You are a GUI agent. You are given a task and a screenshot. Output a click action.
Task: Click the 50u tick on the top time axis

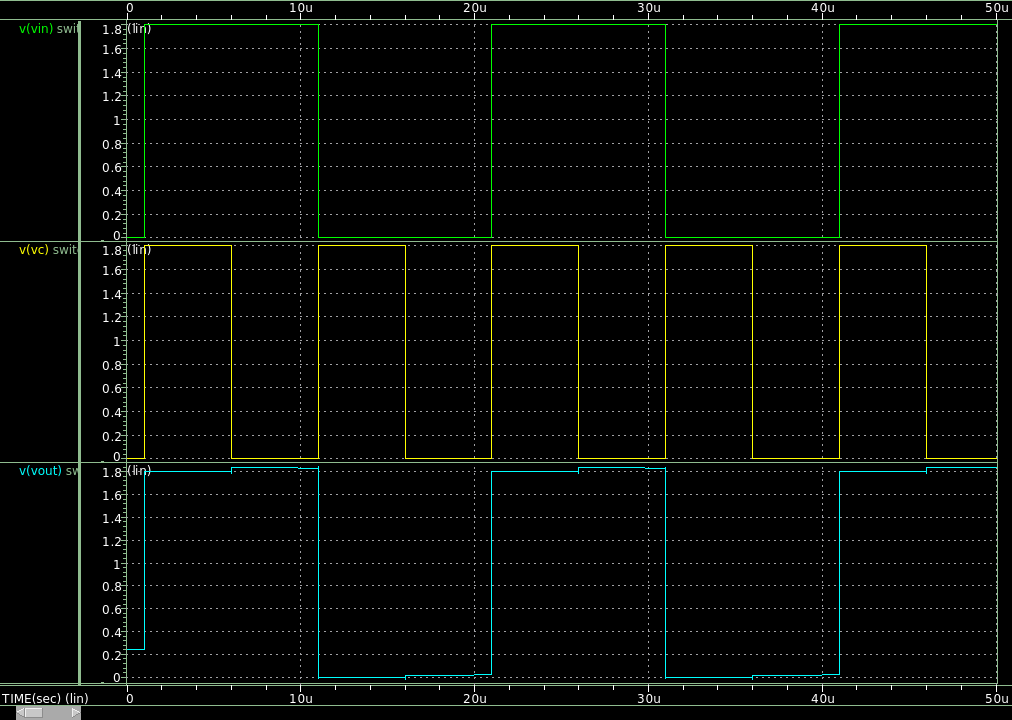pyautogui.click(x=998, y=7)
